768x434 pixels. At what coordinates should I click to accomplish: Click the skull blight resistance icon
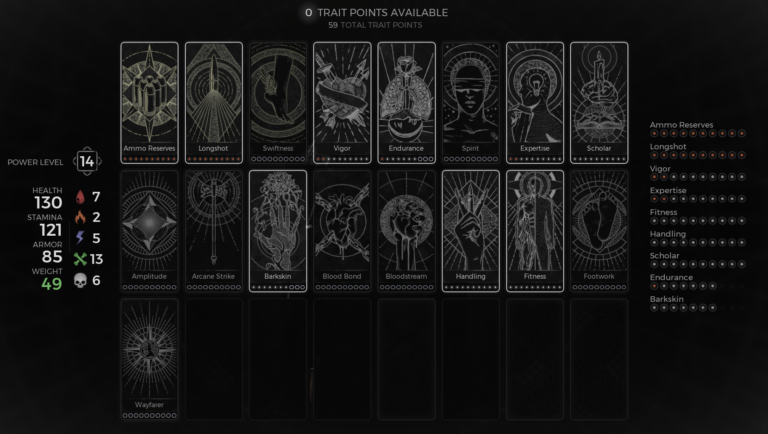click(x=80, y=281)
